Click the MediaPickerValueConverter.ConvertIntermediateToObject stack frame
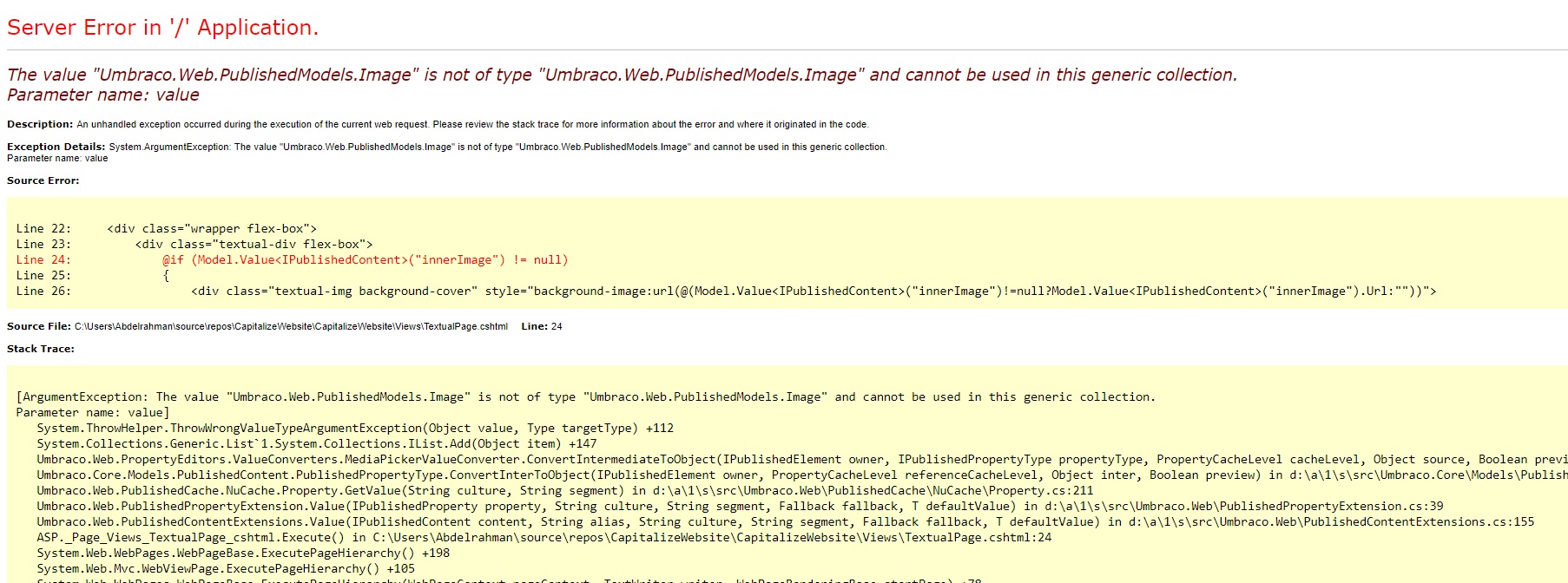 802,460
